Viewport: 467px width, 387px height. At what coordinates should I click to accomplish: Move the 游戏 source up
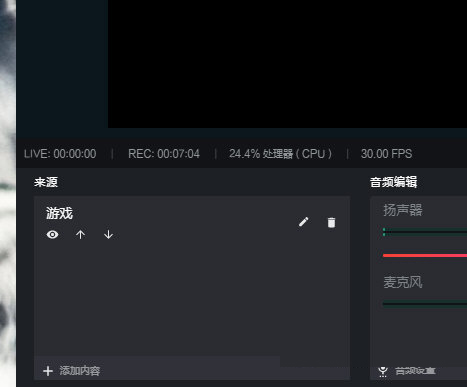tap(80, 235)
